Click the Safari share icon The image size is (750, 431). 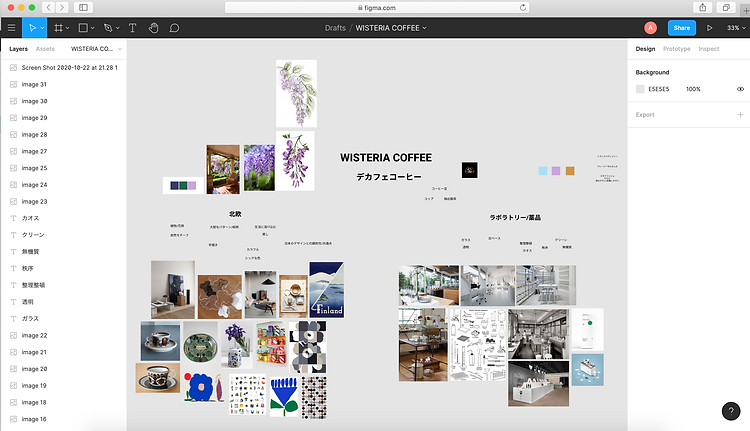coord(703,7)
